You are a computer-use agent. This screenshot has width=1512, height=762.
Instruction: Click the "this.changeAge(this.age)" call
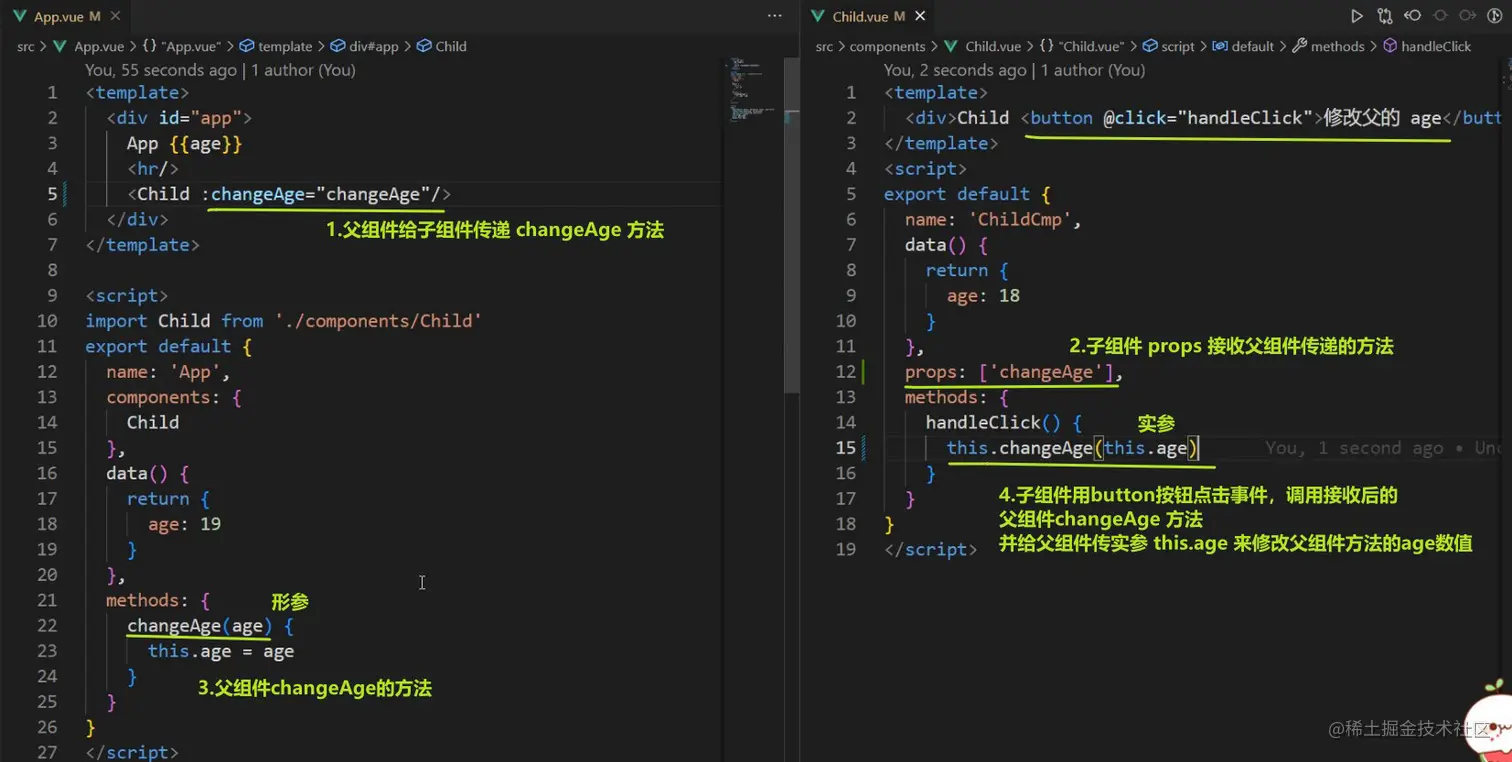point(1072,448)
